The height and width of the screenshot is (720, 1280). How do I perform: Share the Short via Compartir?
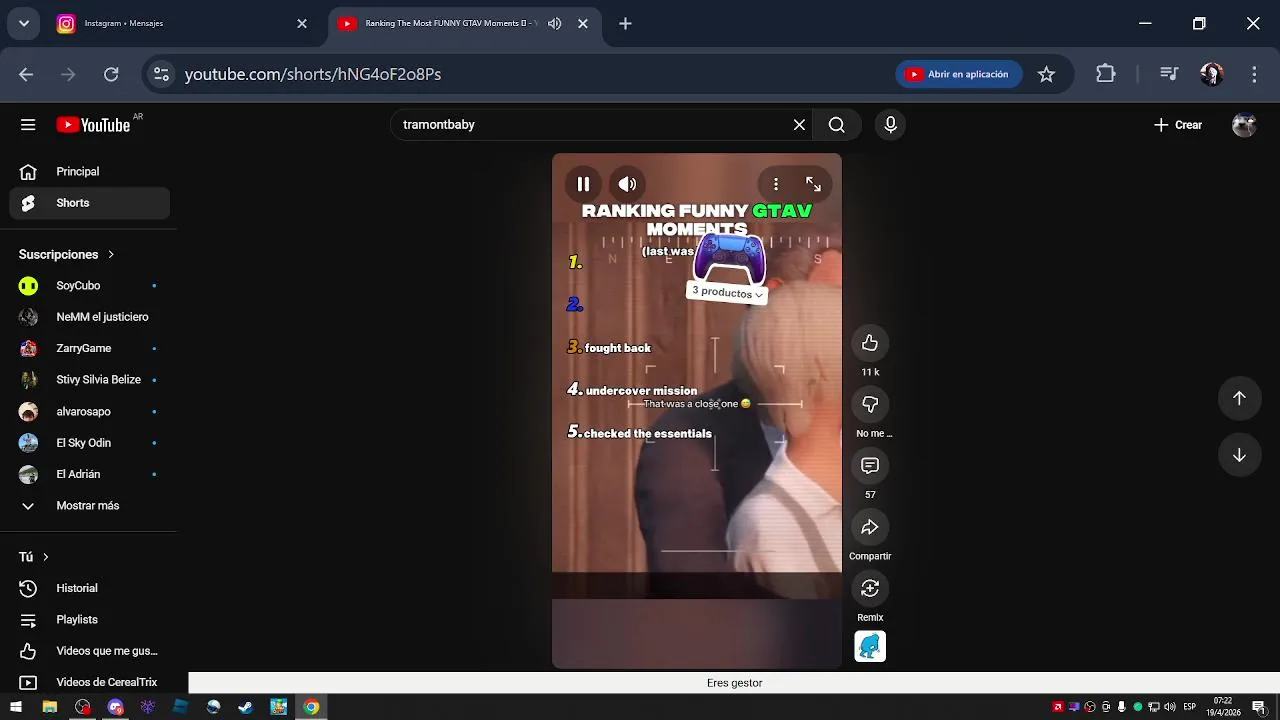[x=870, y=527]
